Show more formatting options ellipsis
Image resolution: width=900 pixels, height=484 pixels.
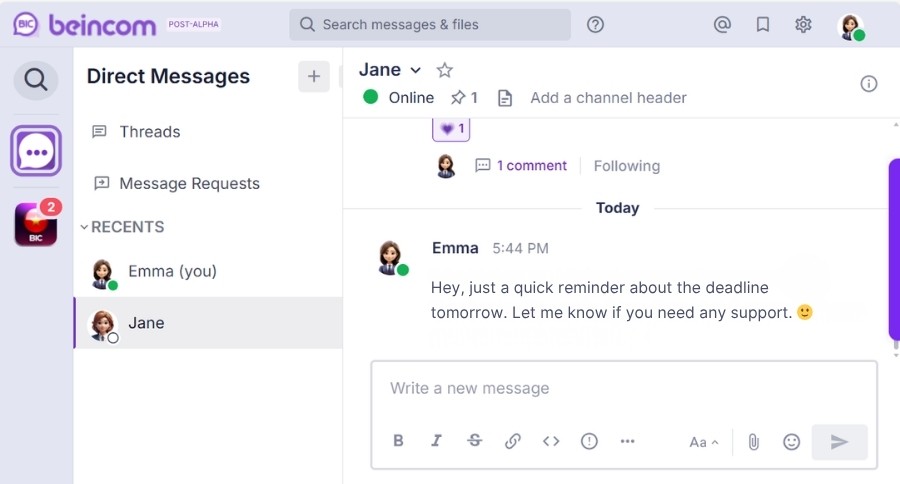[x=627, y=441]
